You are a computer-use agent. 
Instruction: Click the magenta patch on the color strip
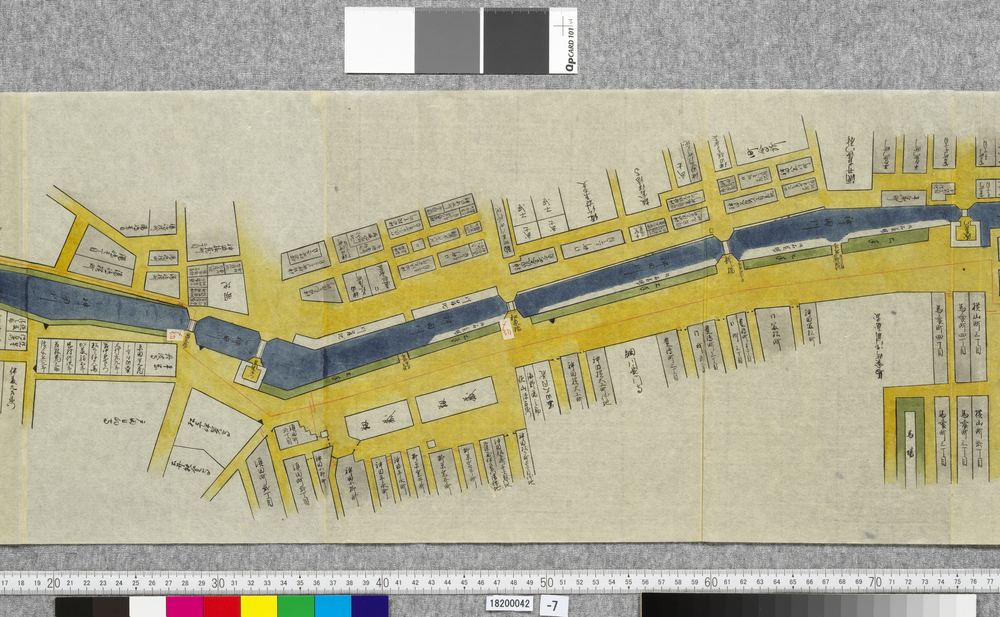tap(184, 606)
